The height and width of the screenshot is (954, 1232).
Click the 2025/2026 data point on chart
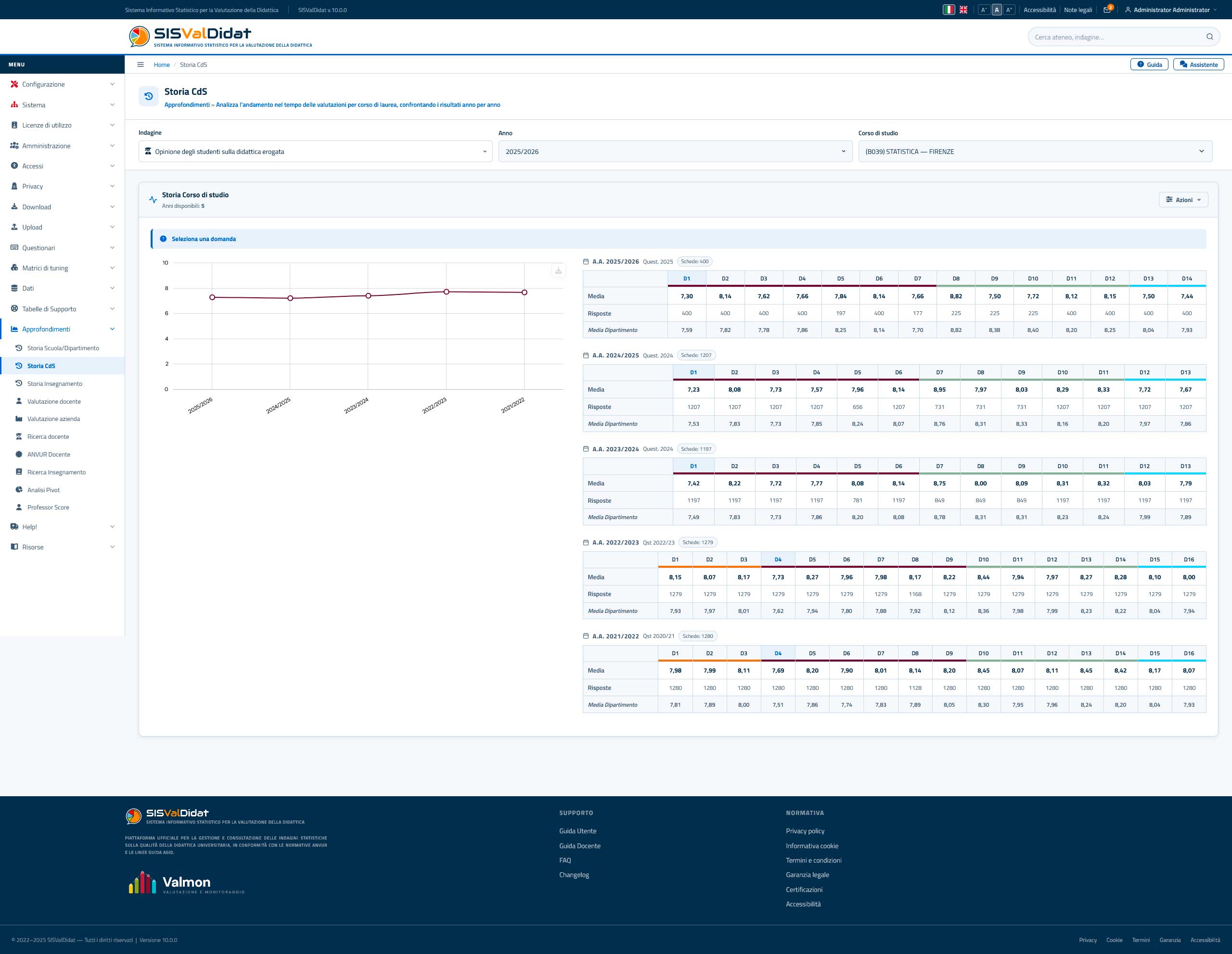point(212,297)
